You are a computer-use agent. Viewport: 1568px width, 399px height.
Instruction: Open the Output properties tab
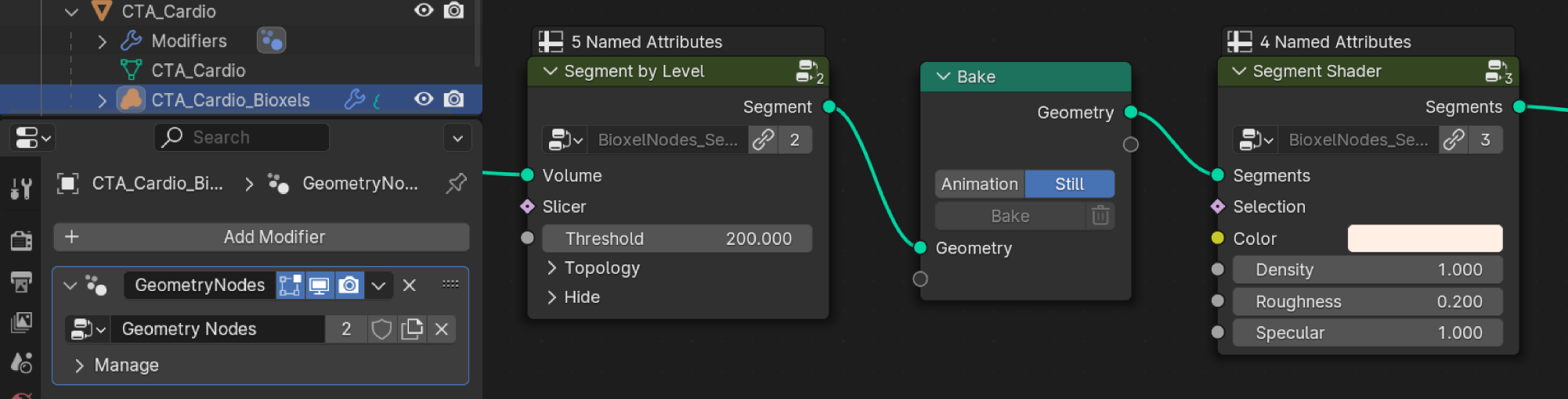point(21,282)
